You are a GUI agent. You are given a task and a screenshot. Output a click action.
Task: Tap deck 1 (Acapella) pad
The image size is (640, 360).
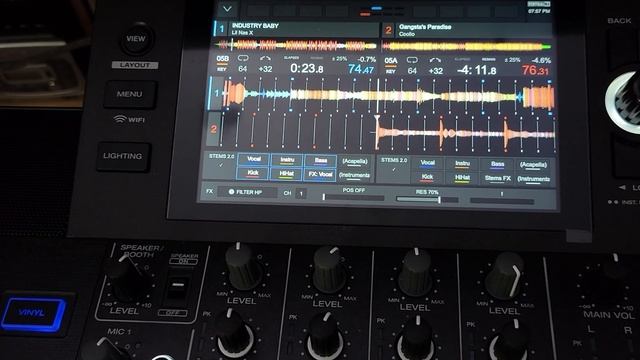355,162
